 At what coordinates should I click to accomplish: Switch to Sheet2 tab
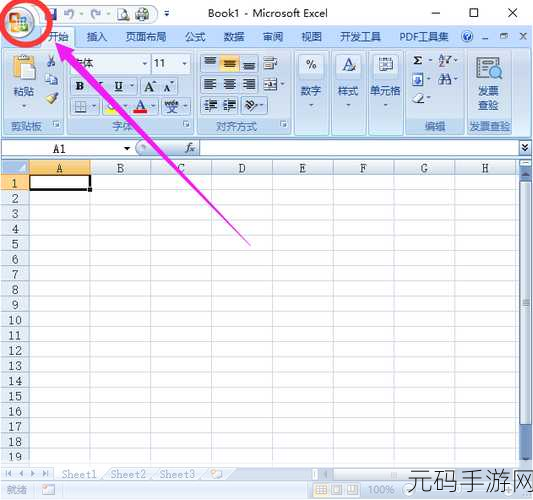(128, 474)
